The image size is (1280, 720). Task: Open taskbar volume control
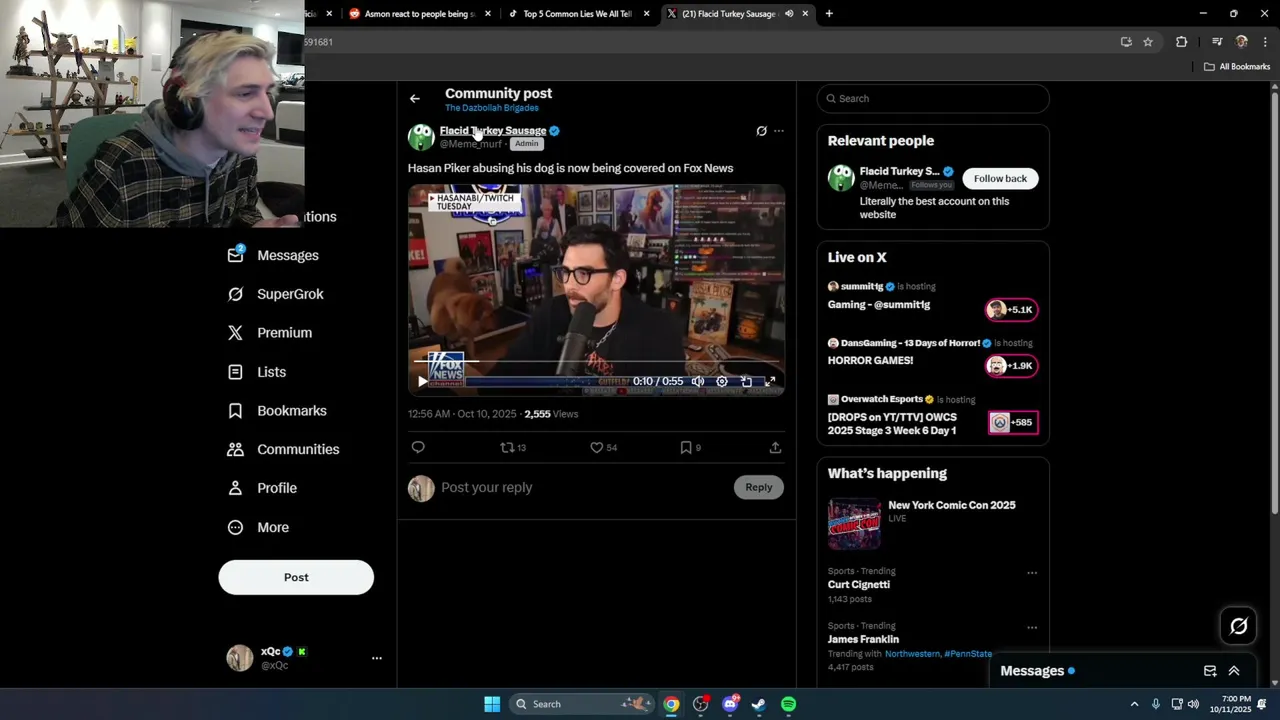[1193, 704]
